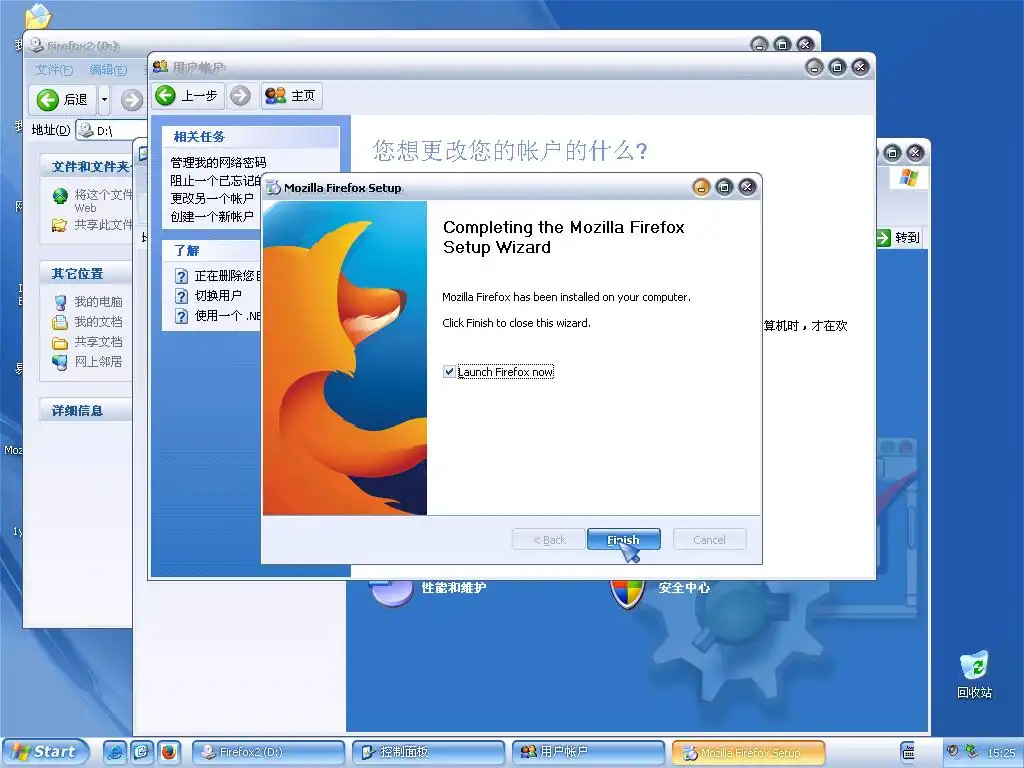Collapse the 其它位置 panel header
The height and width of the screenshot is (768, 1024).
pos(85,274)
